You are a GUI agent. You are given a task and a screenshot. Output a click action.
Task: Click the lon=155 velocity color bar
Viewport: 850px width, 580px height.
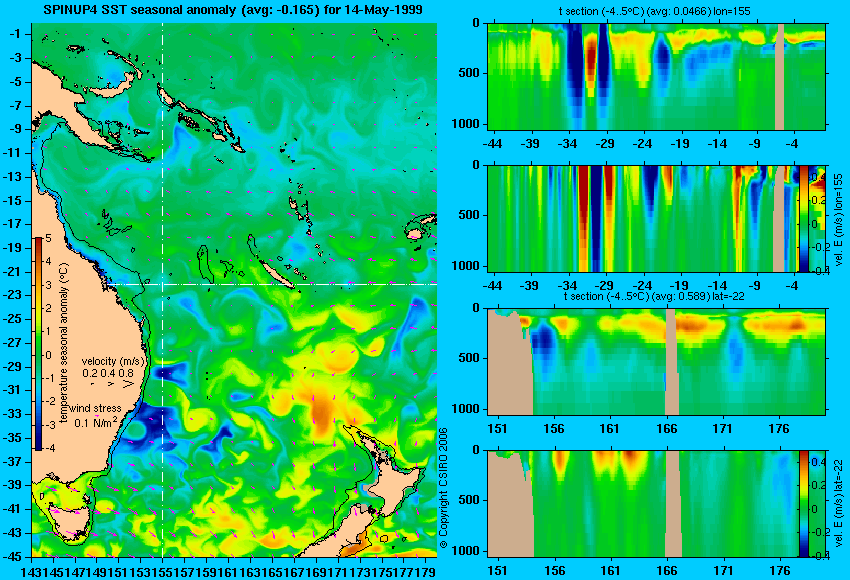pyautogui.click(x=804, y=218)
